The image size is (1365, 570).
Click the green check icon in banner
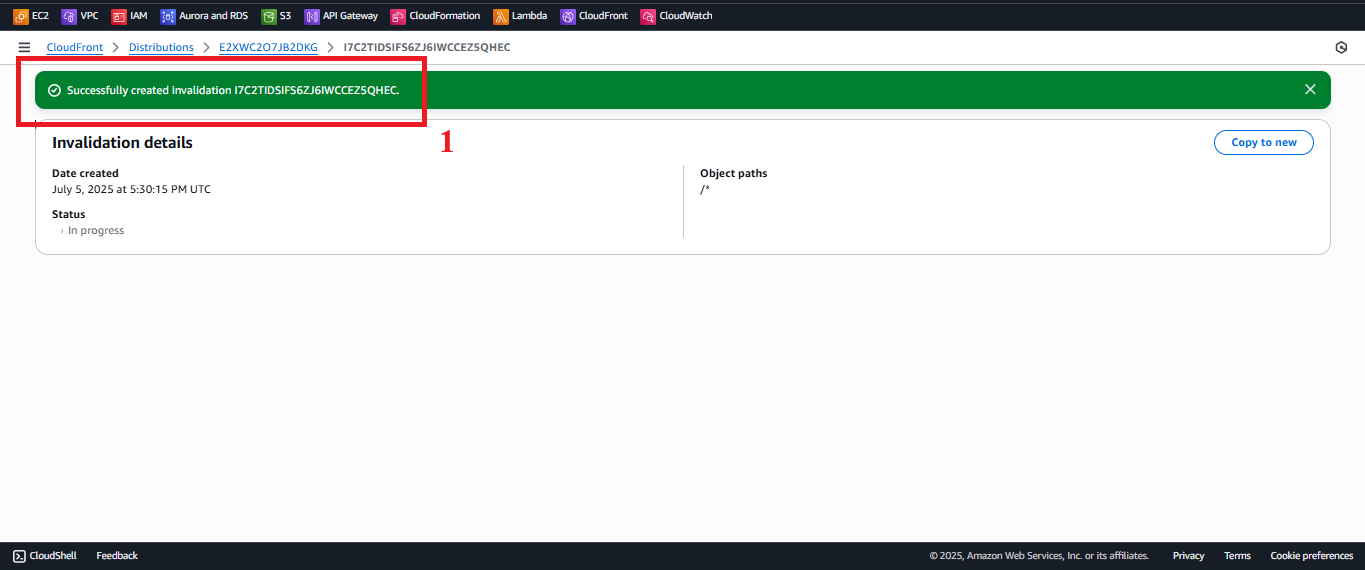(54, 90)
